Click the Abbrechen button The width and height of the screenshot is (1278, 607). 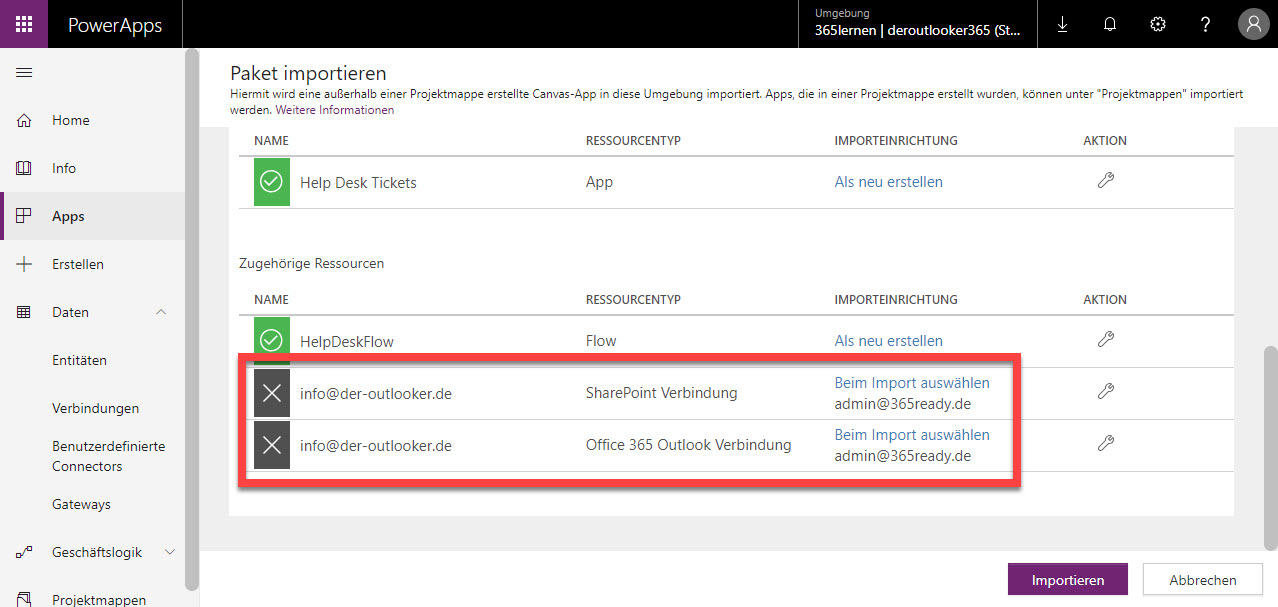pos(1202,580)
